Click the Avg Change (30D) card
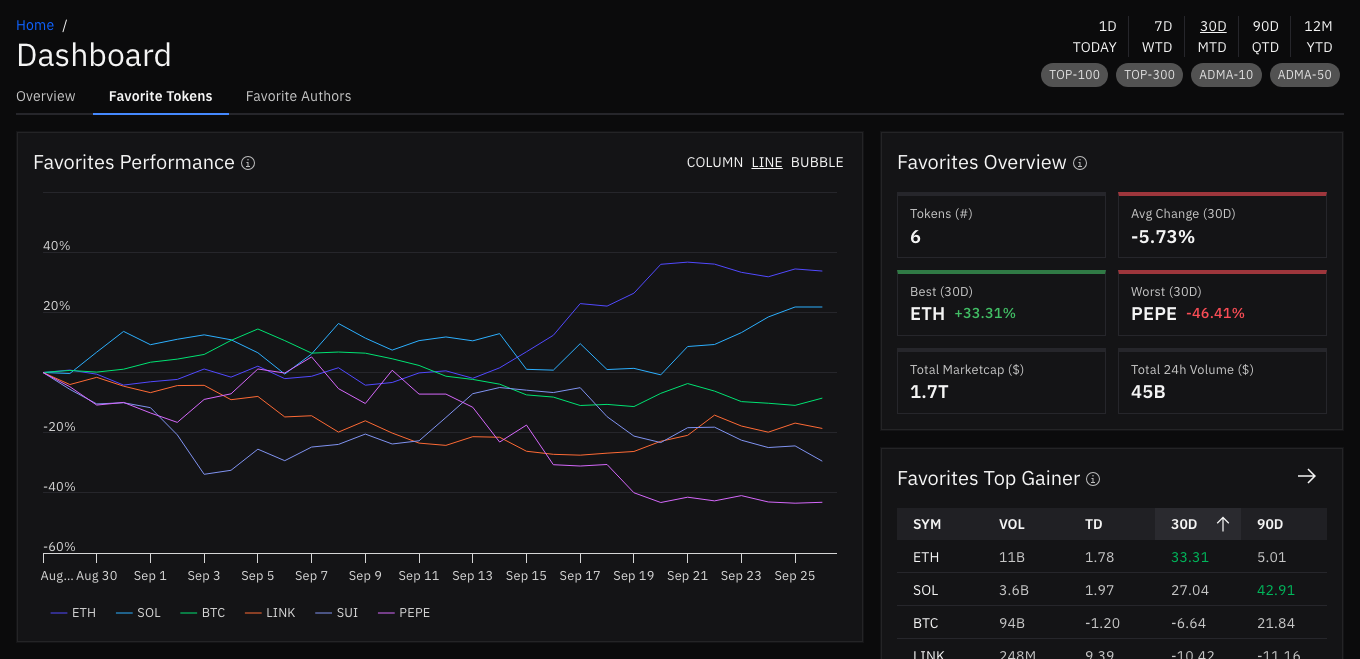The width and height of the screenshot is (1360, 659). pyautogui.click(x=1222, y=225)
